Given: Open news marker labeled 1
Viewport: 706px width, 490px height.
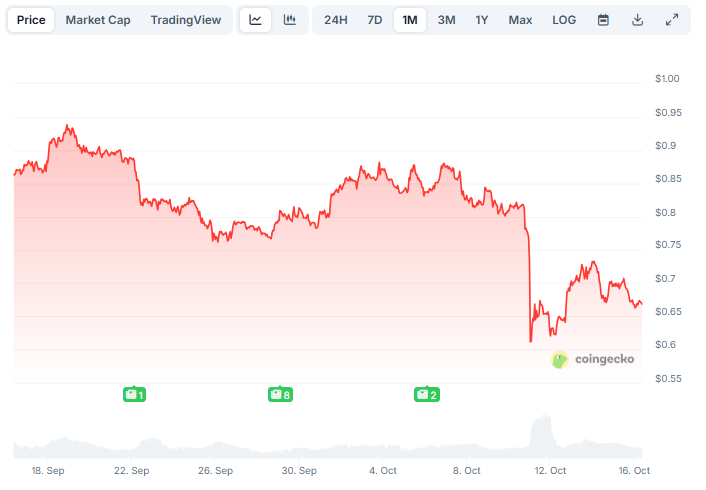Looking at the screenshot, I should pyautogui.click(x=134, y=394).
